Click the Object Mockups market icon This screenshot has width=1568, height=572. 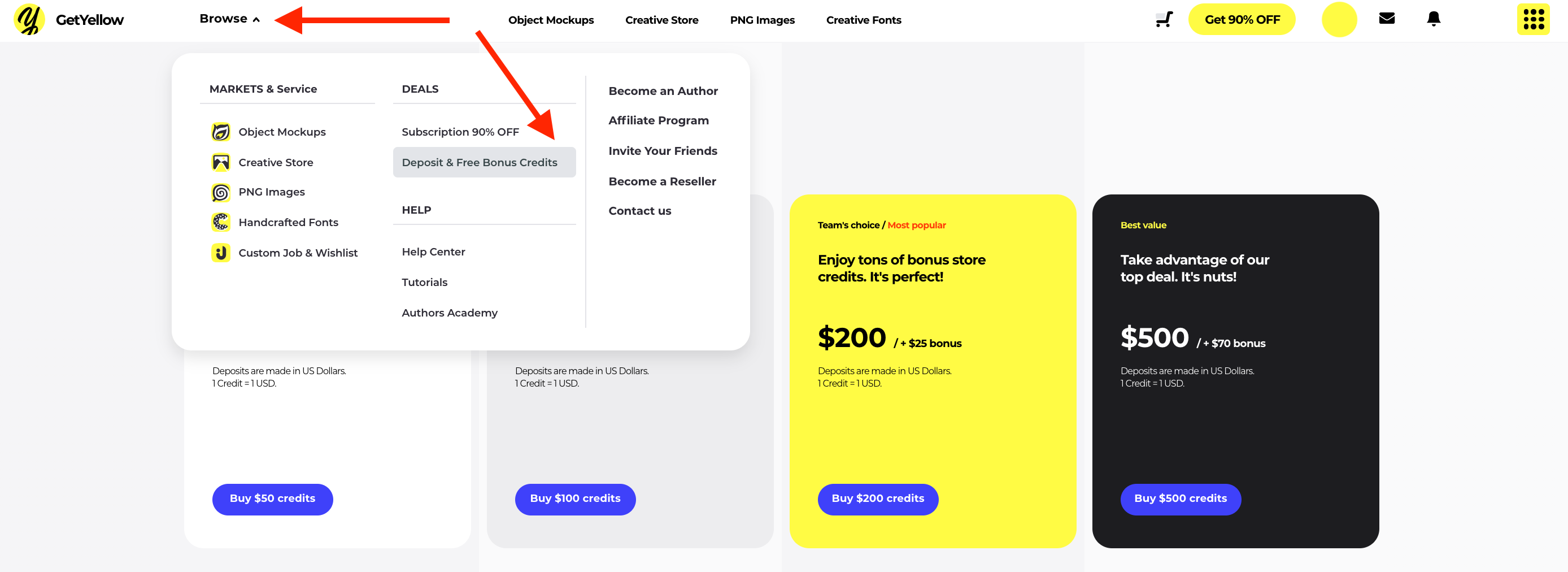pyautogui.click(x=220, y=132)
